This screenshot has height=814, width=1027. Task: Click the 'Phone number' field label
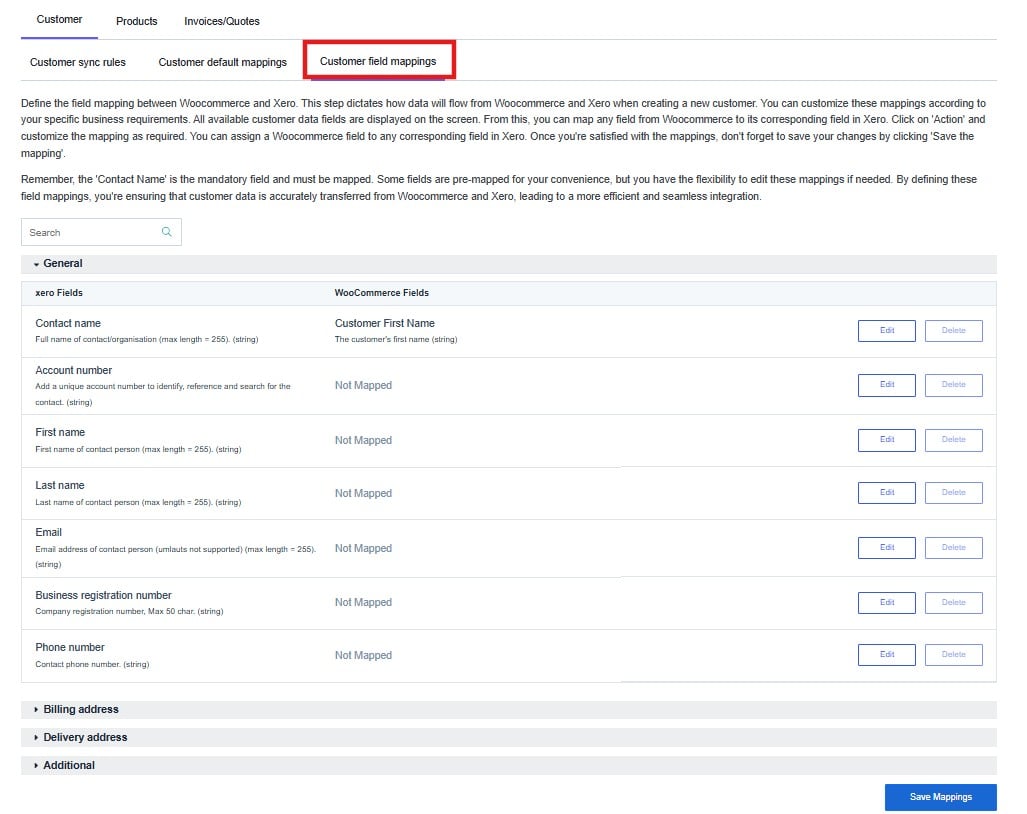70,648
